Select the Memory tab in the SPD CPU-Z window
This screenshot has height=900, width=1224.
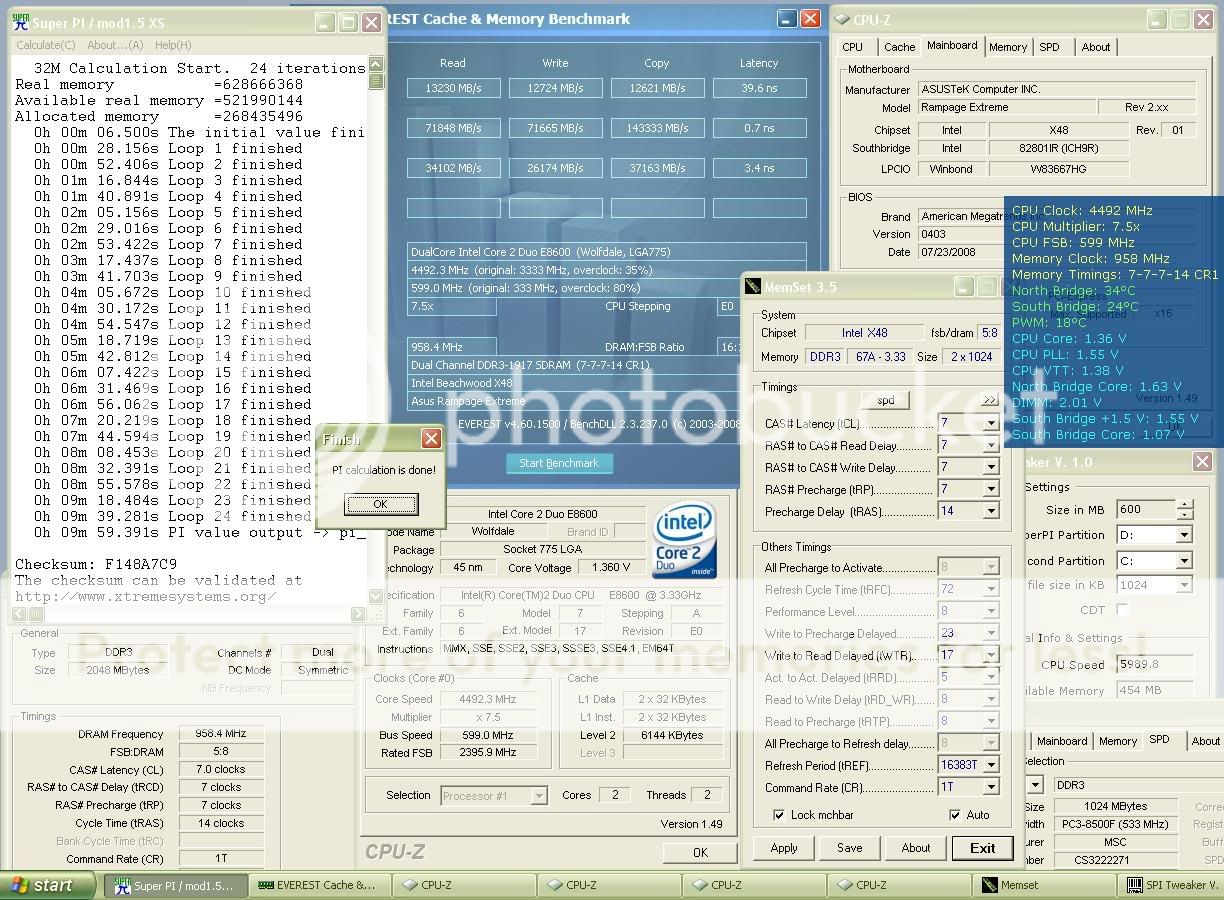click(1118, 741)
